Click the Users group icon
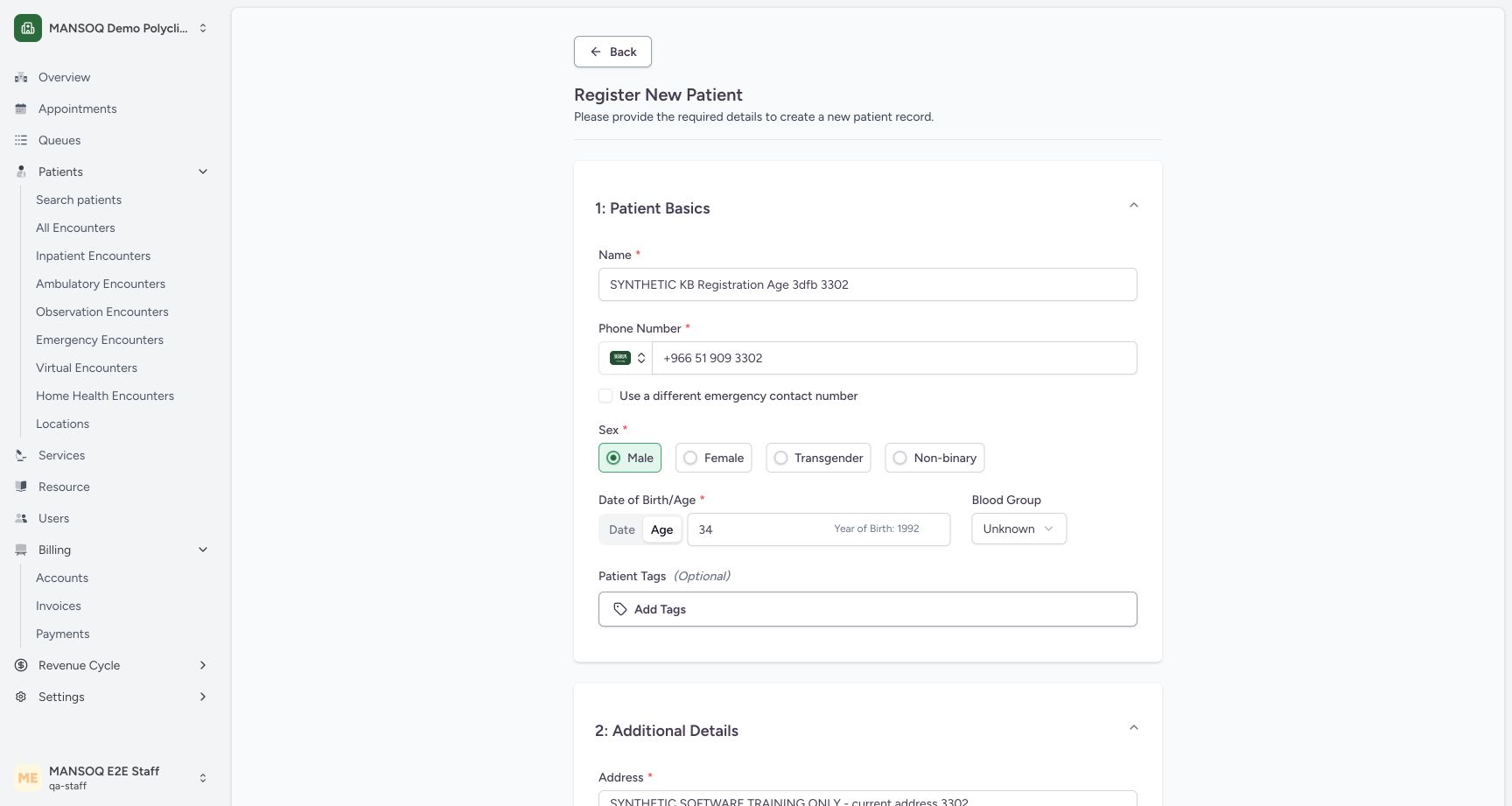This screenshot has height=806, width=1512. [21, 518]
